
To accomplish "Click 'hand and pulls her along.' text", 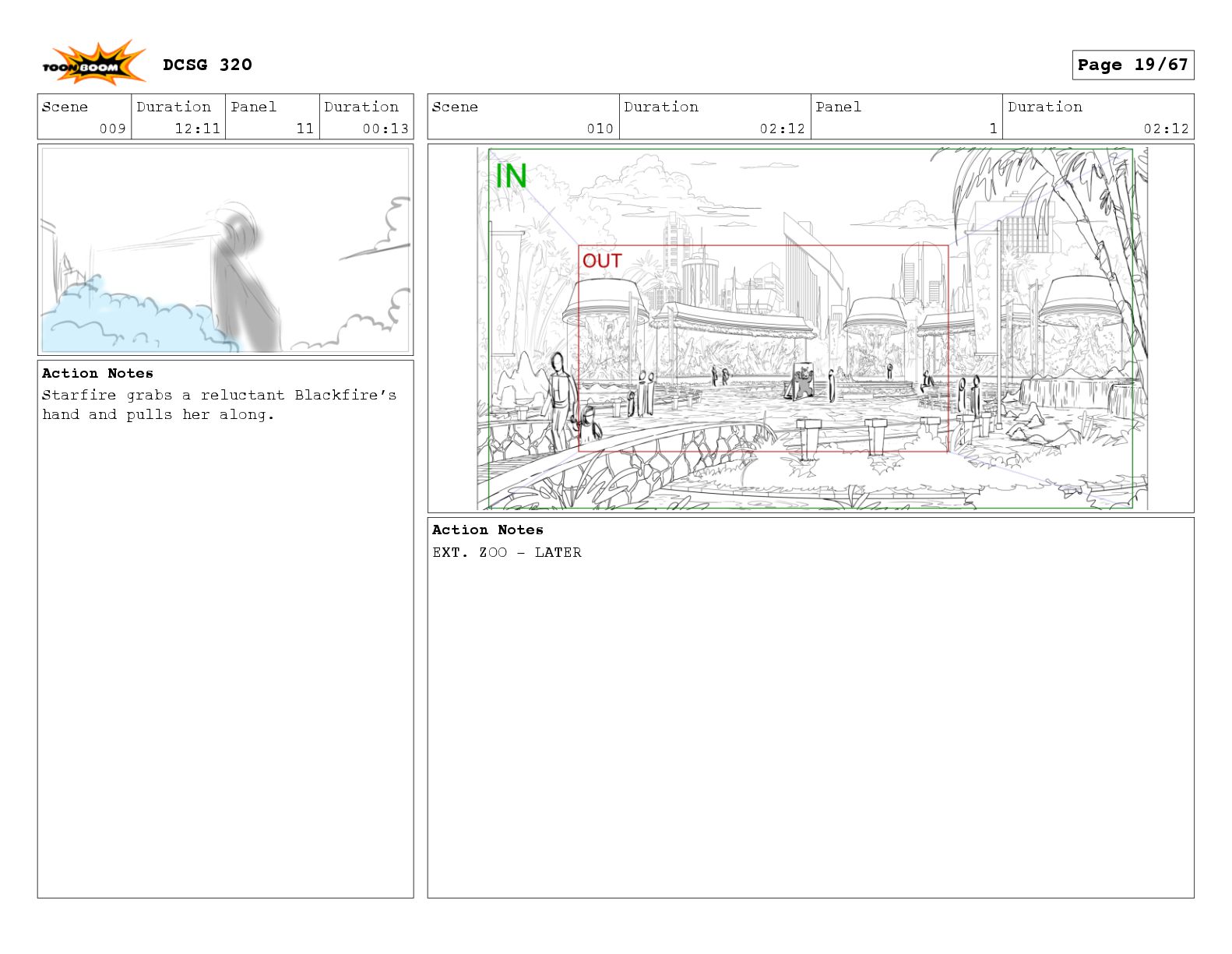I will click(x=158, y=414).
